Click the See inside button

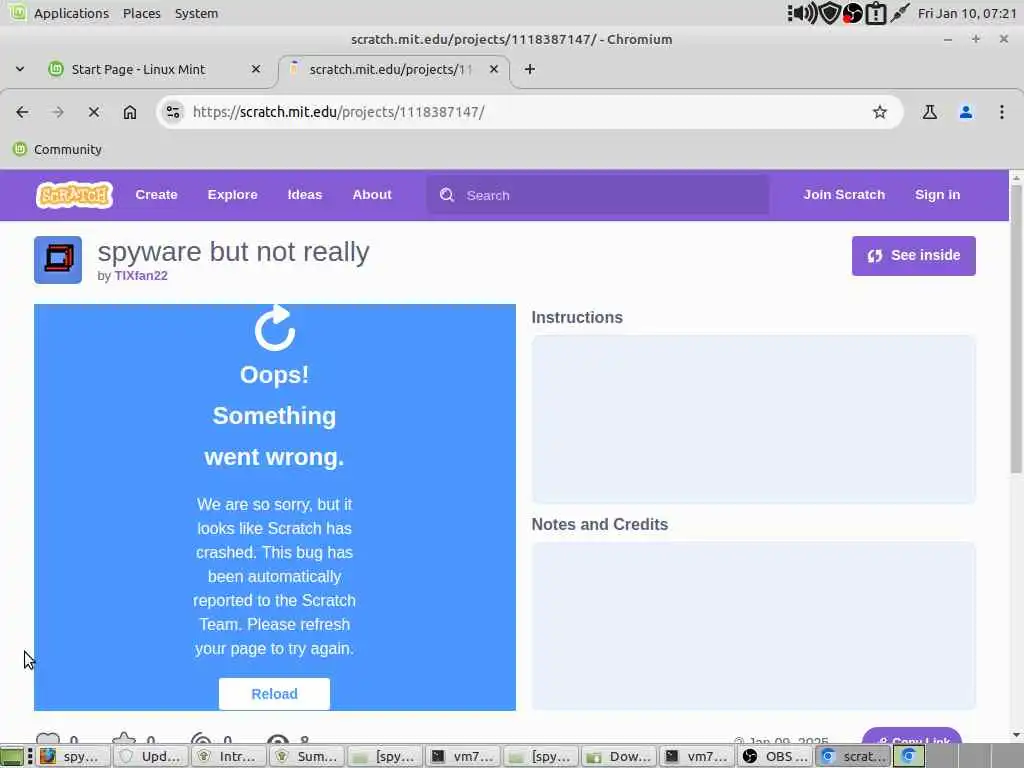point(914,256)
